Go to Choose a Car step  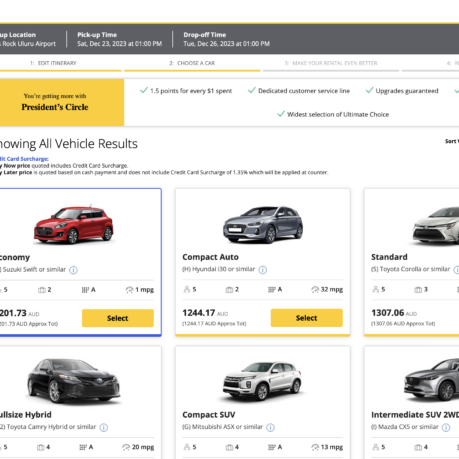(192, 63)
